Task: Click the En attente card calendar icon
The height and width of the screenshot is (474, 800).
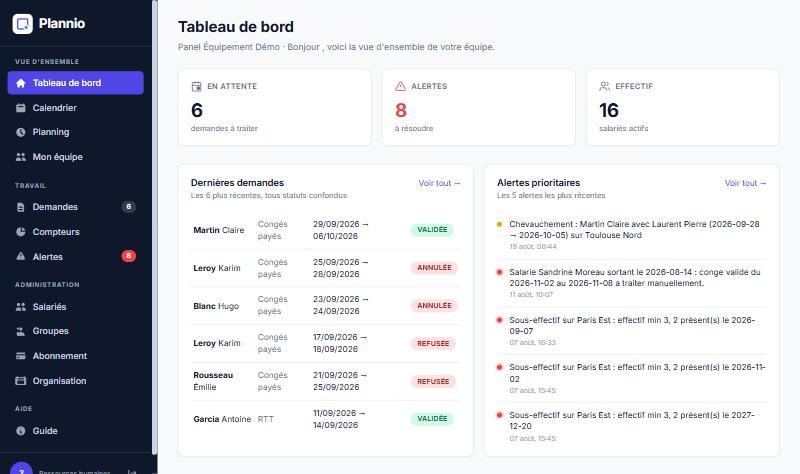Action: tap(196, 86)
